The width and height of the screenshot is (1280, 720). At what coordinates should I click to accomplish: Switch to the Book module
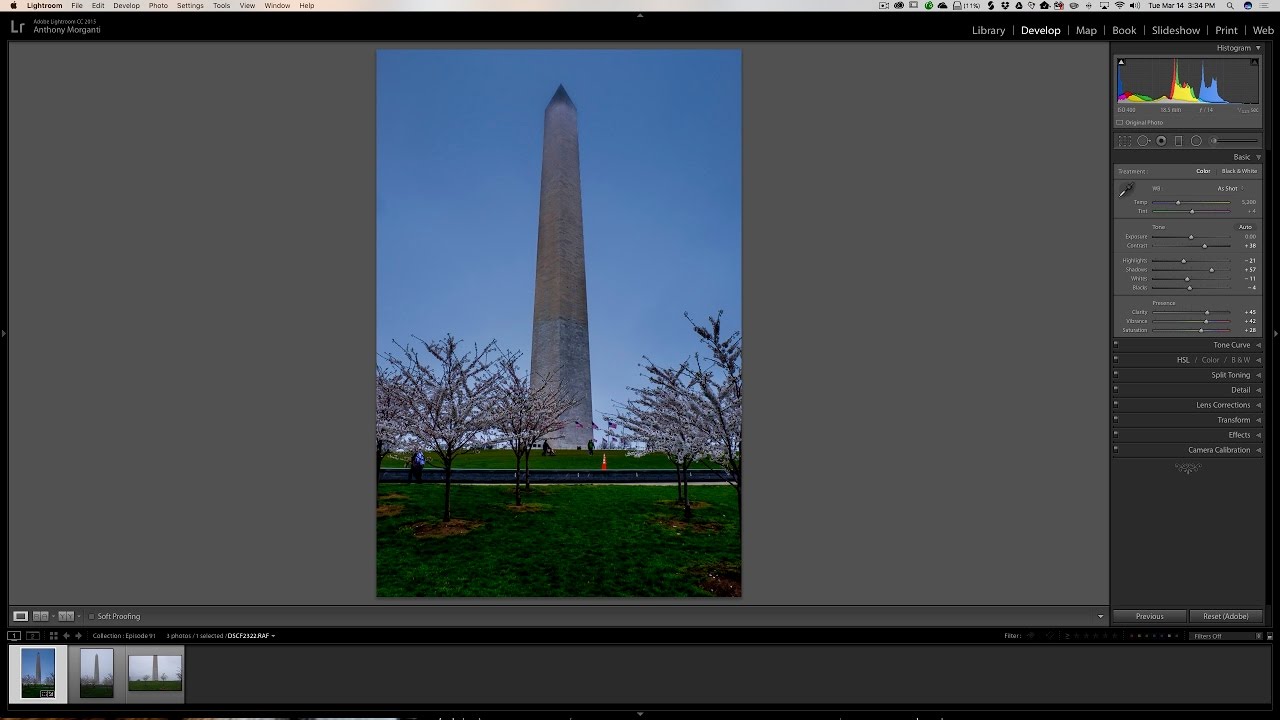(x=1124, y=30)
